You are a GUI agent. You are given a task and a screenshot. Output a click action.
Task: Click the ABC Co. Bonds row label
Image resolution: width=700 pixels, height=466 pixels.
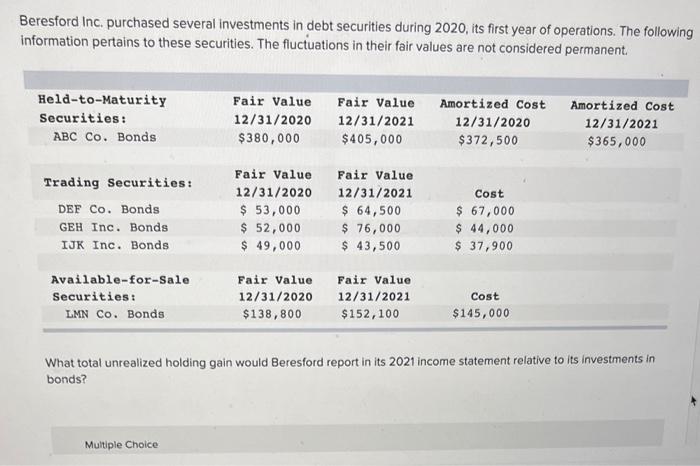(104, 137)
